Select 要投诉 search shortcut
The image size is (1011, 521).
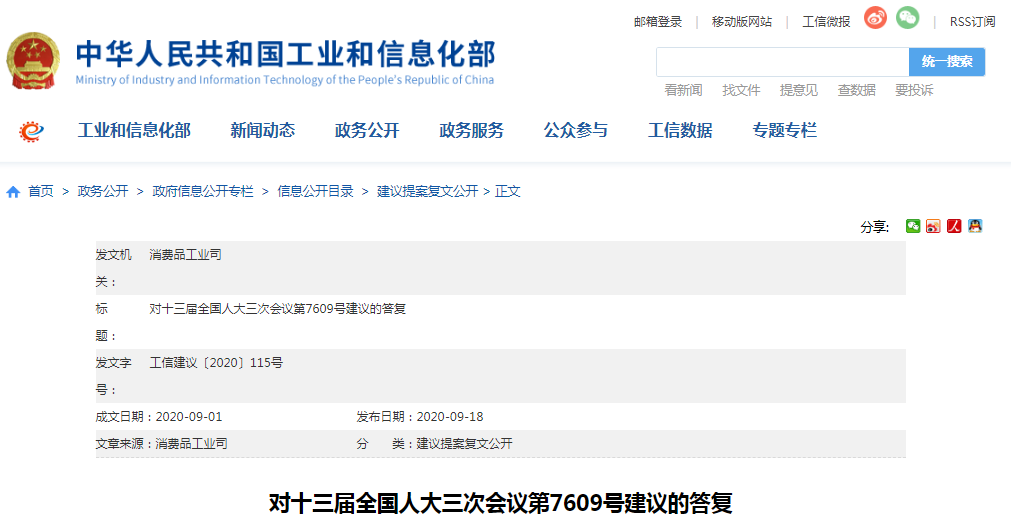pos(914,90)
